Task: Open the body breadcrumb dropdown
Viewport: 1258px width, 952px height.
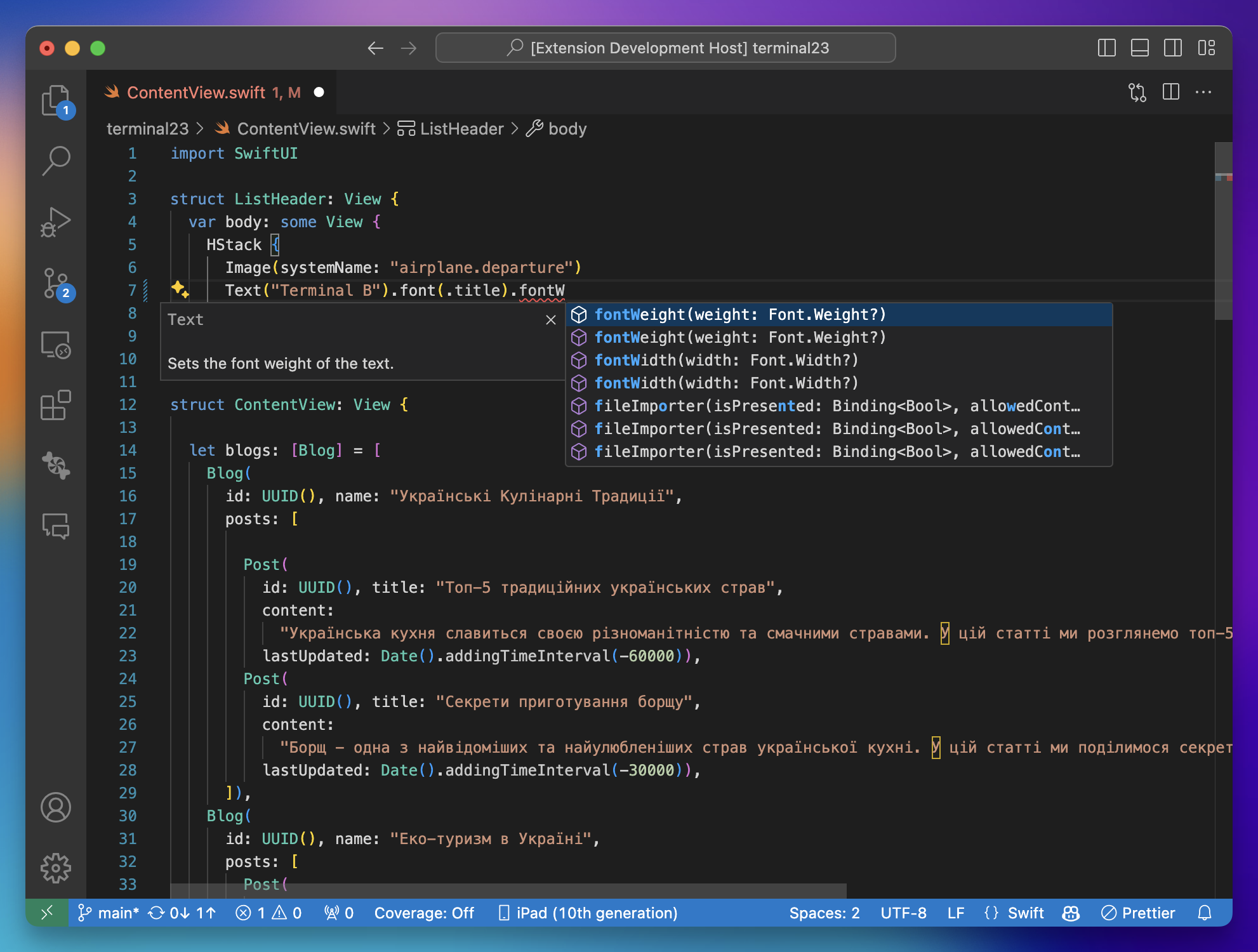Action: click(x=567, y=129)
